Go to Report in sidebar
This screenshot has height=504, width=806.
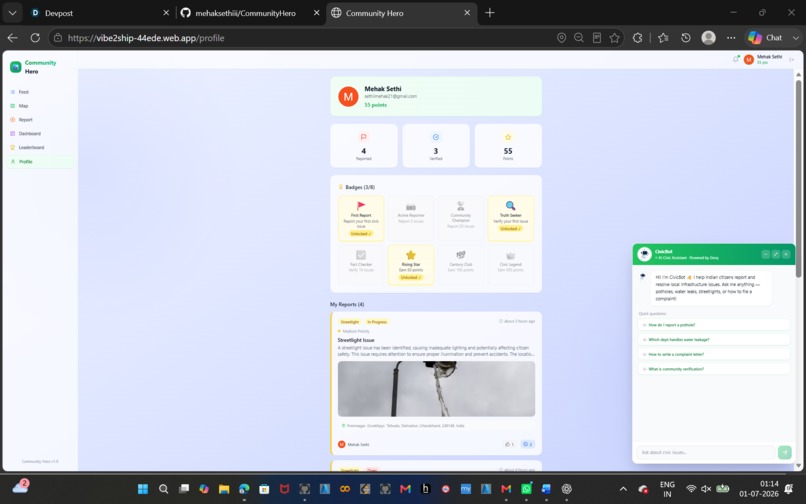[39, 120]
